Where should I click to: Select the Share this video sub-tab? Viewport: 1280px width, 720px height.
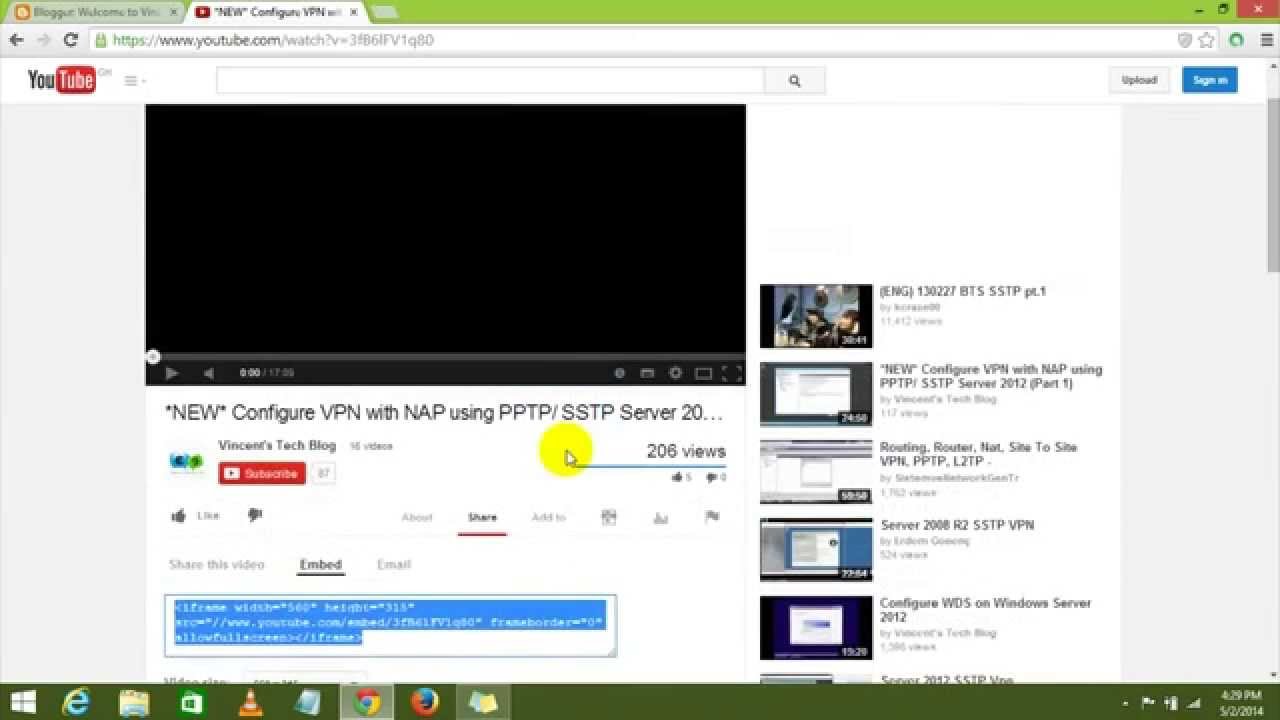click(x=217, y=564)
